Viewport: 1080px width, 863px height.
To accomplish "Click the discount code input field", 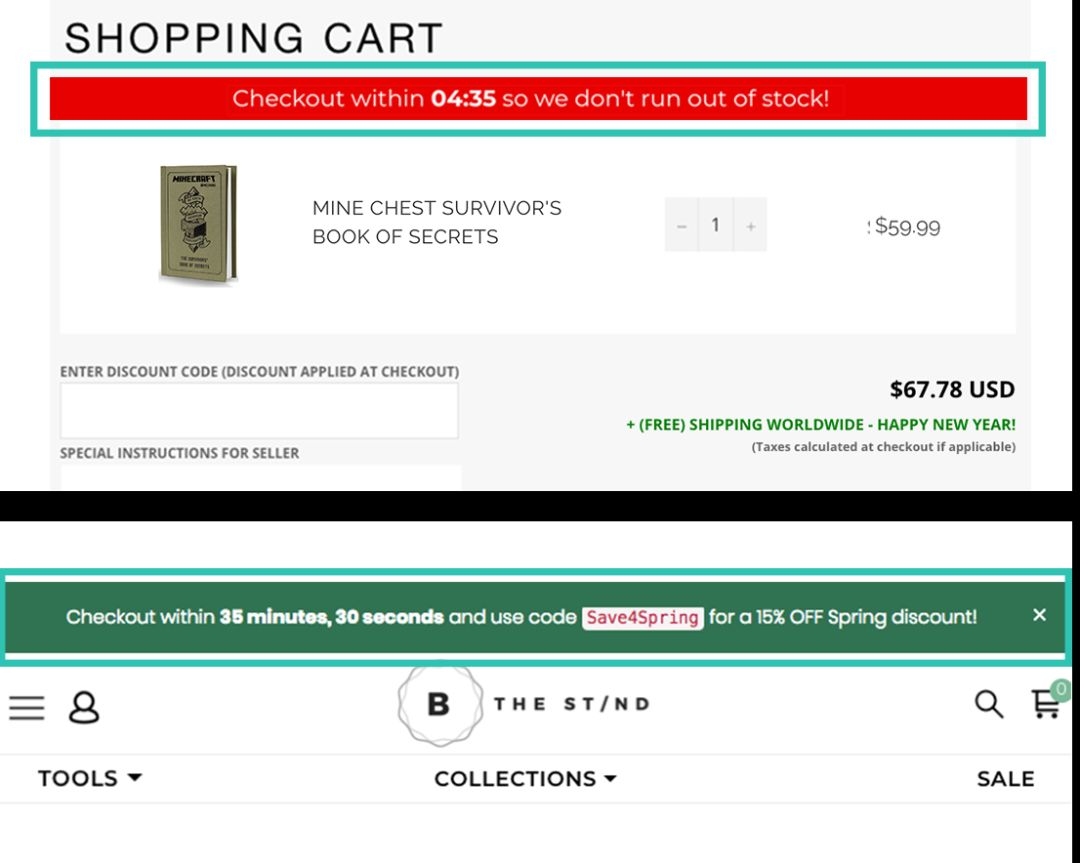I will pyautogui.click(x=259, y=410).
